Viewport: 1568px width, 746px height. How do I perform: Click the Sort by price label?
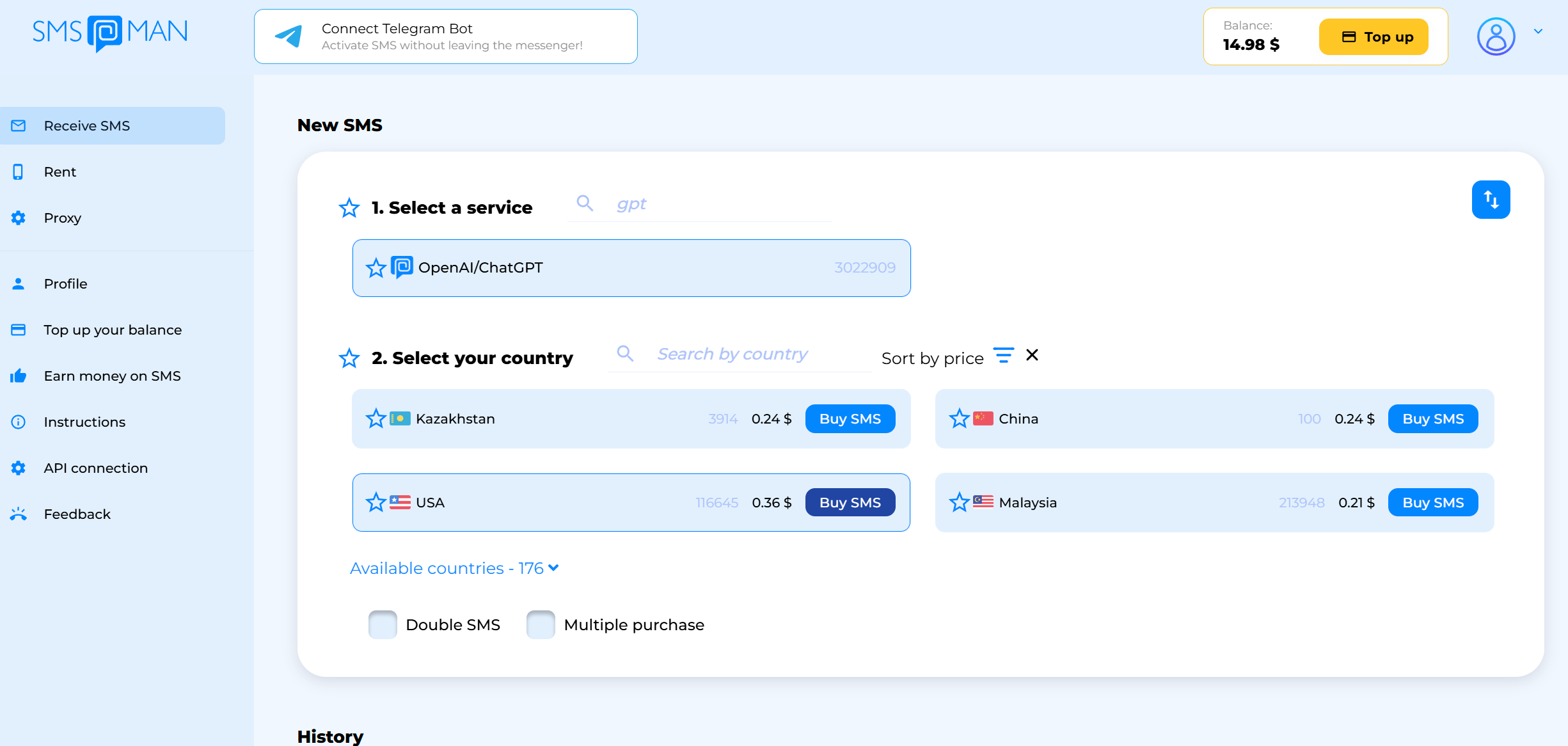(x=932, y=358)
